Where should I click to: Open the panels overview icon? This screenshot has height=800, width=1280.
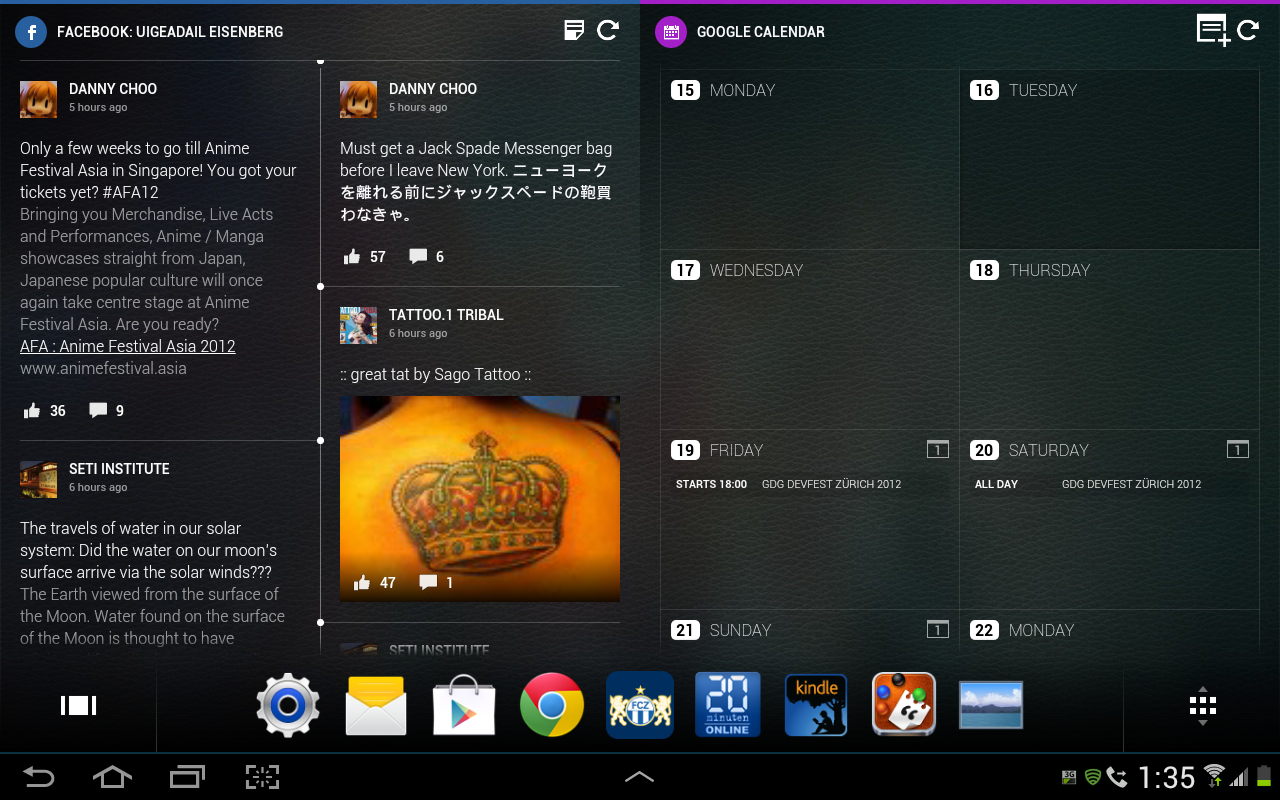coord(78,705)
